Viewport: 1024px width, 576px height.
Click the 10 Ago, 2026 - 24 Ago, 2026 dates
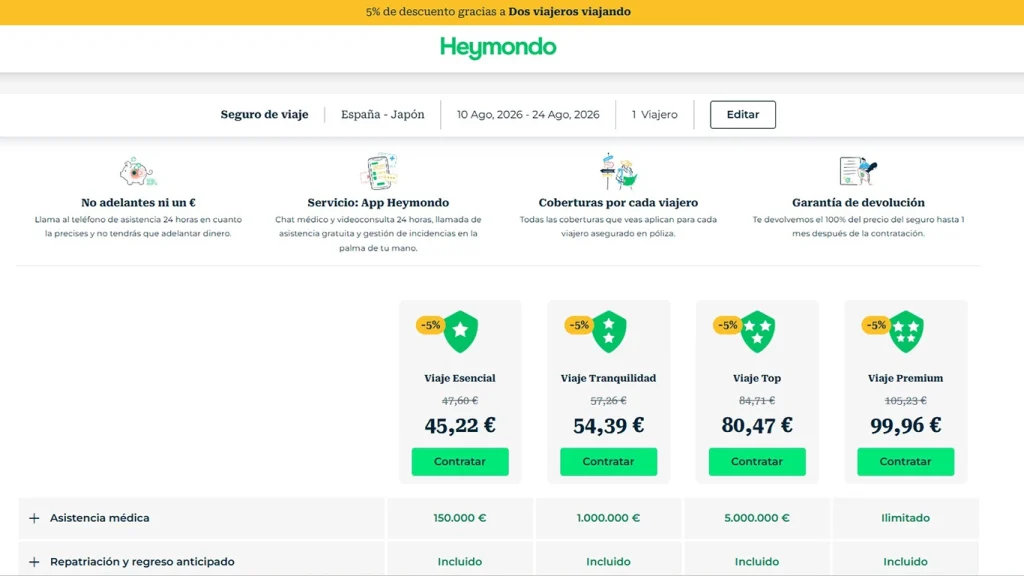[x=528, y=114]
